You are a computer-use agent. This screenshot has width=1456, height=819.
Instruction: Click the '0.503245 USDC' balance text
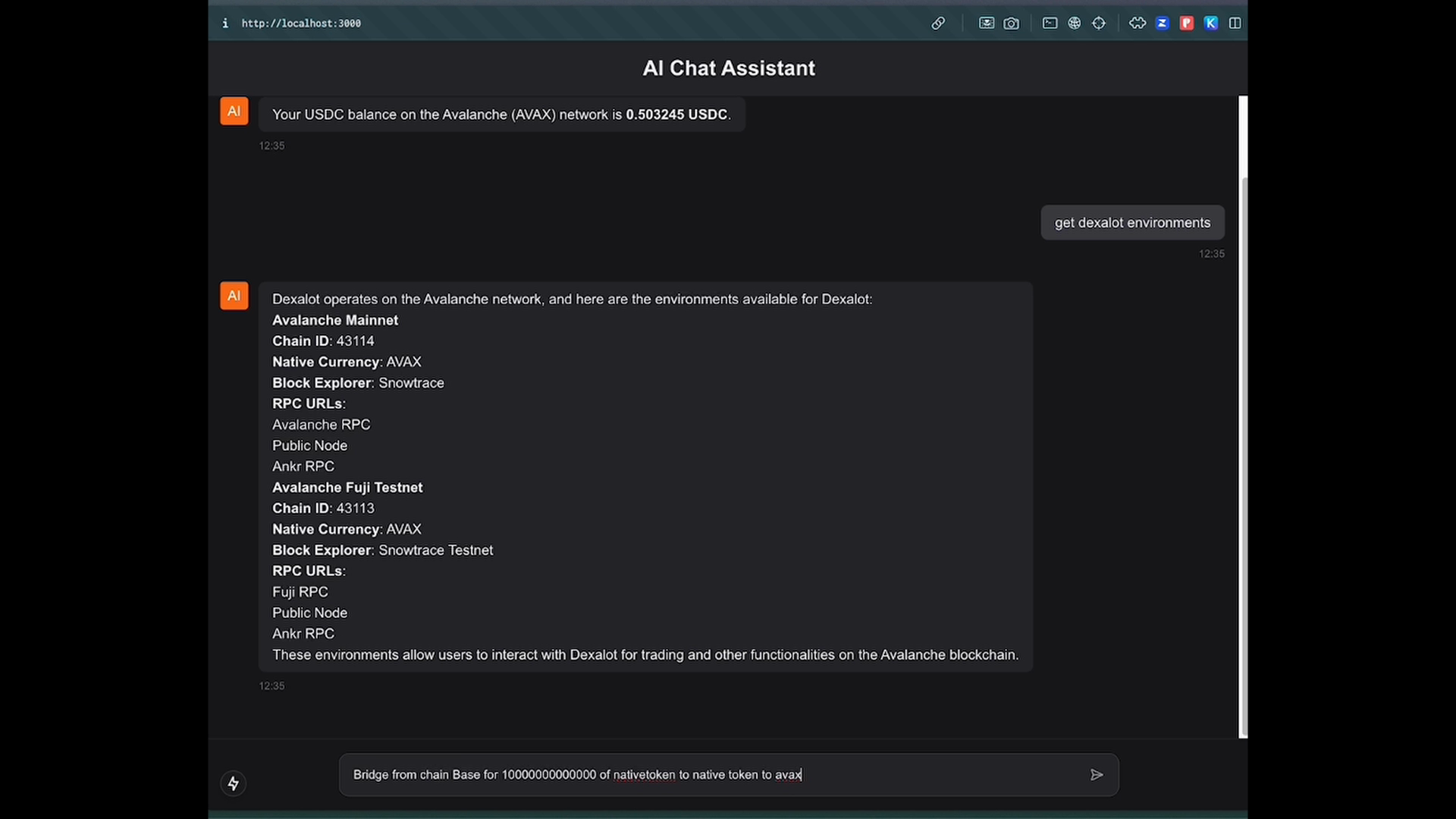click(676, 115)
